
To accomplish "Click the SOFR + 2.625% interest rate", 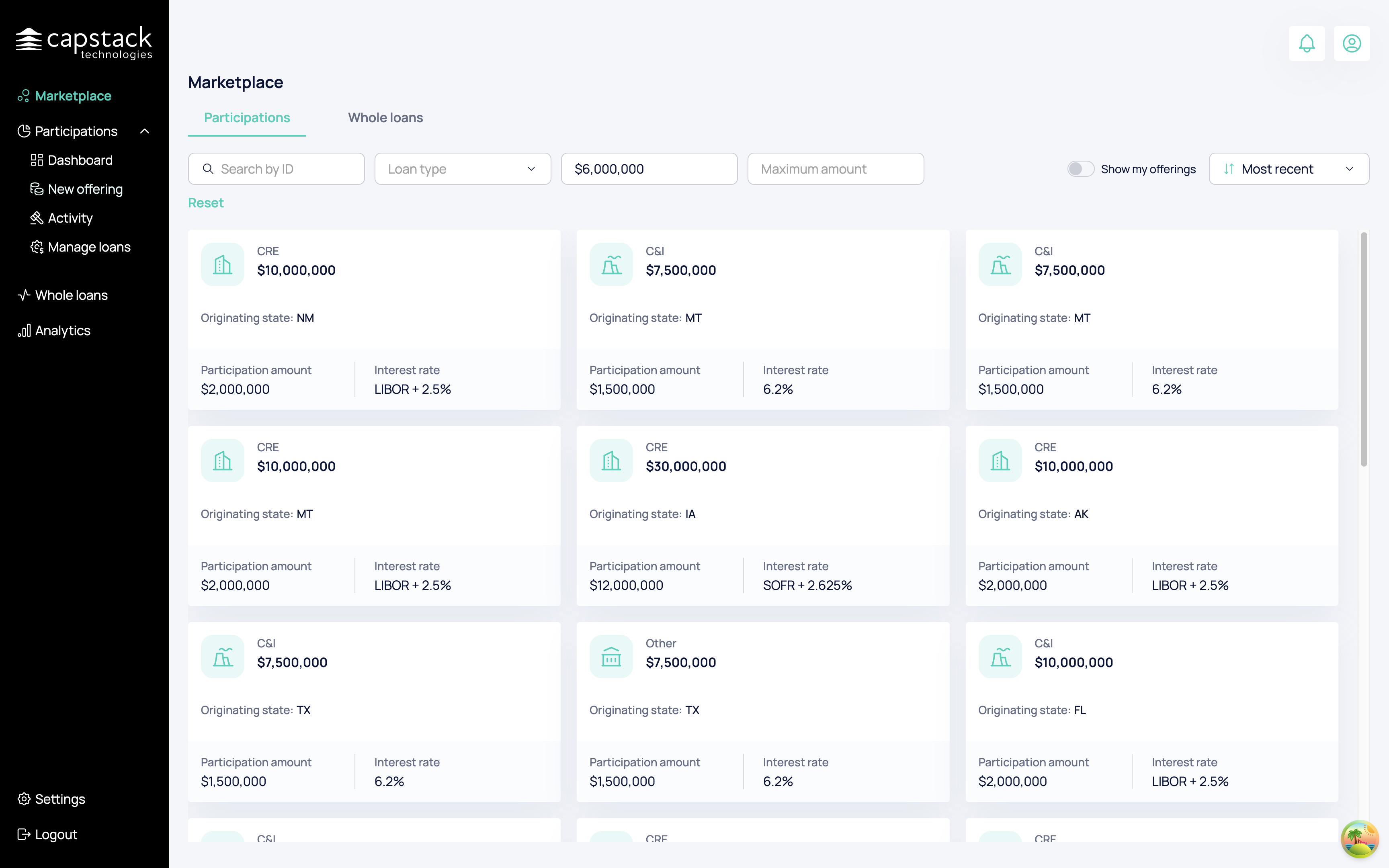I will [807, 585].
